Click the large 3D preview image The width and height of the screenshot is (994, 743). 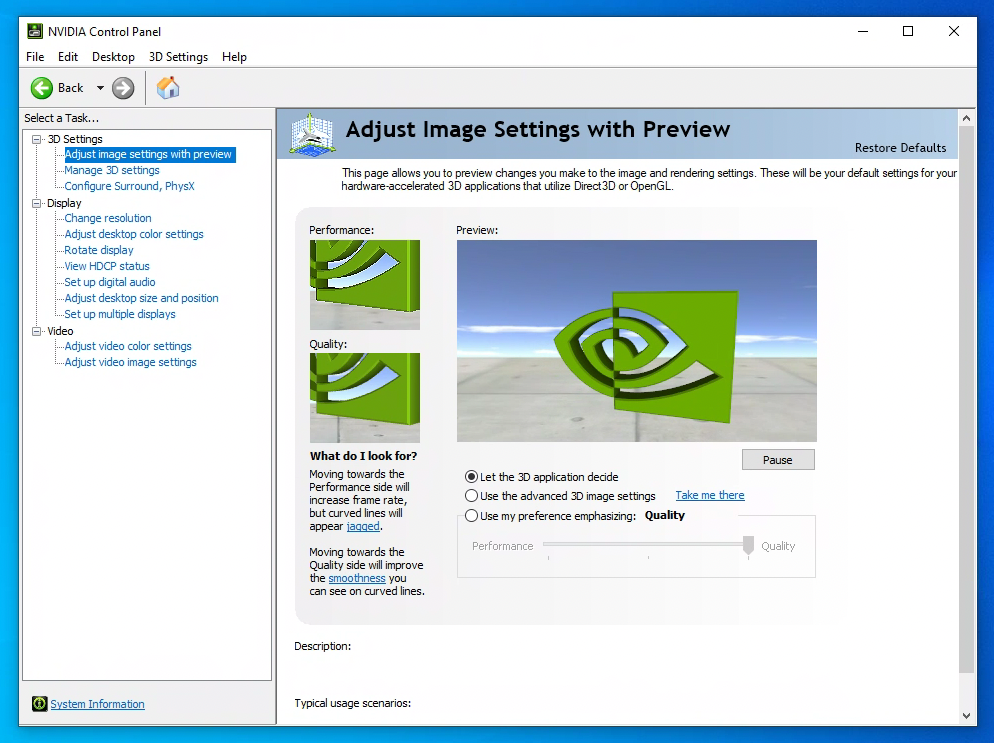pos(636,340)
